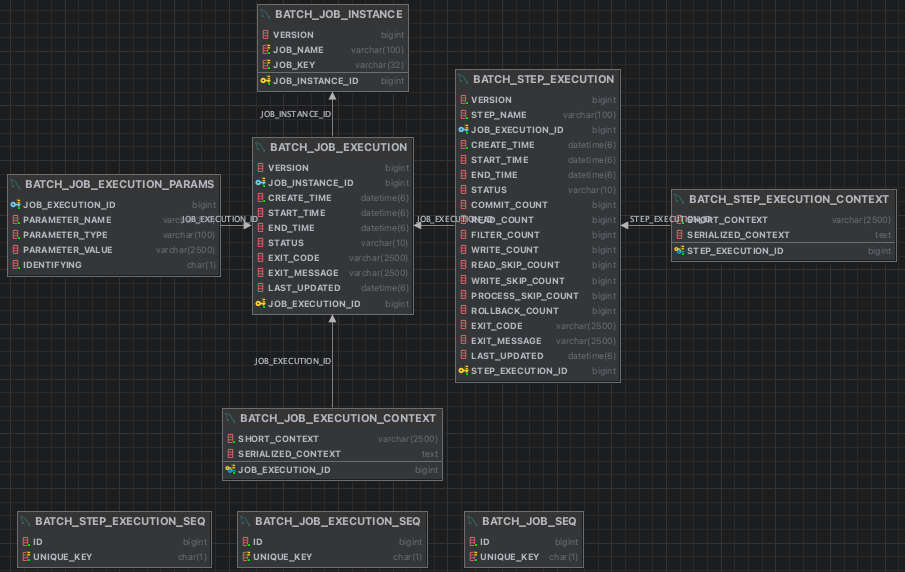Viewport: 905px width, 572px height.
Task: Select the EXIT_MESSAGE column in BATCH_JOB_EXECUTION
Action: pyautogui.click(x=333, y=273)
